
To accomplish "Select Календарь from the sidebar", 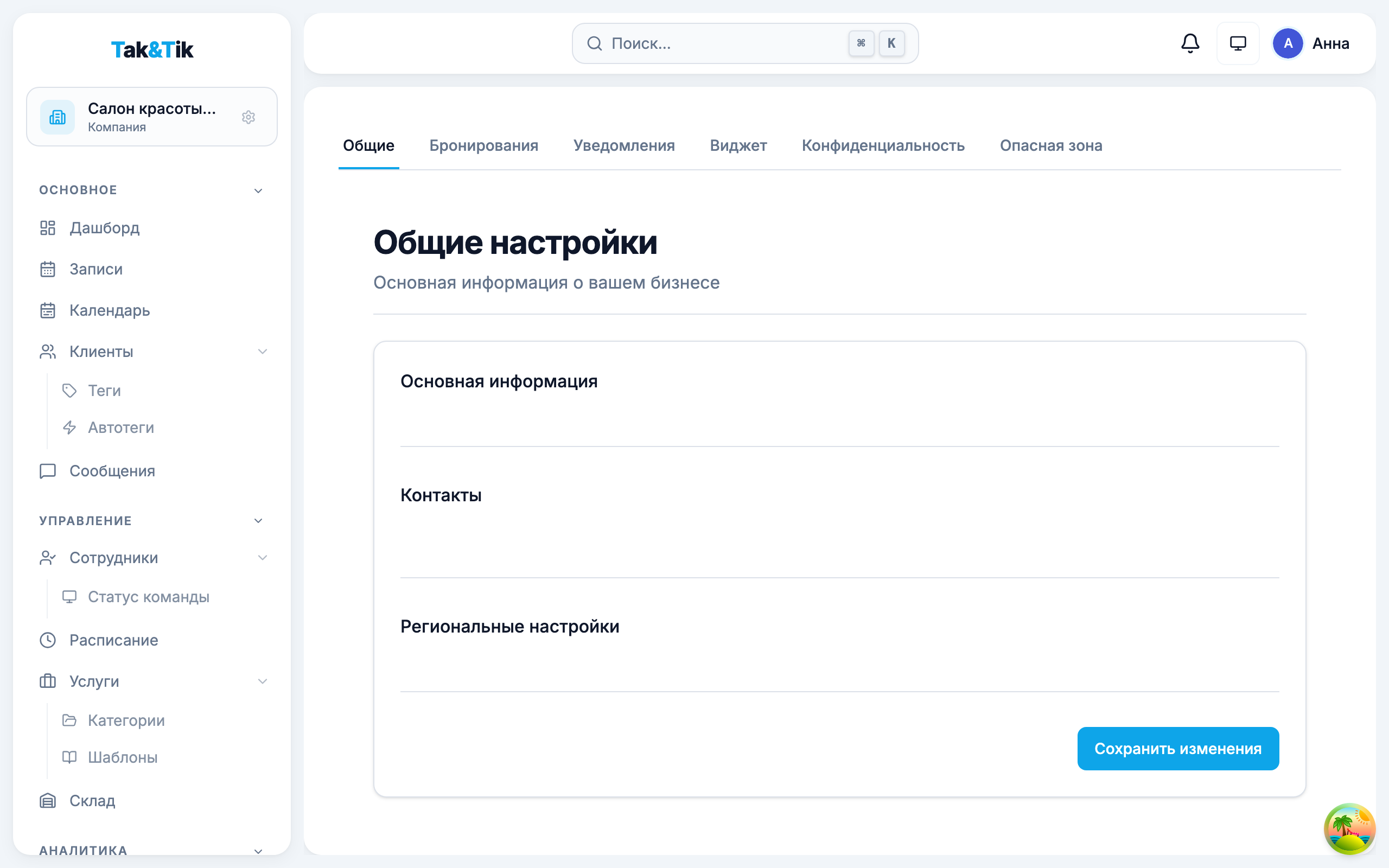I will pyautogui.click(x=109, y=310).
